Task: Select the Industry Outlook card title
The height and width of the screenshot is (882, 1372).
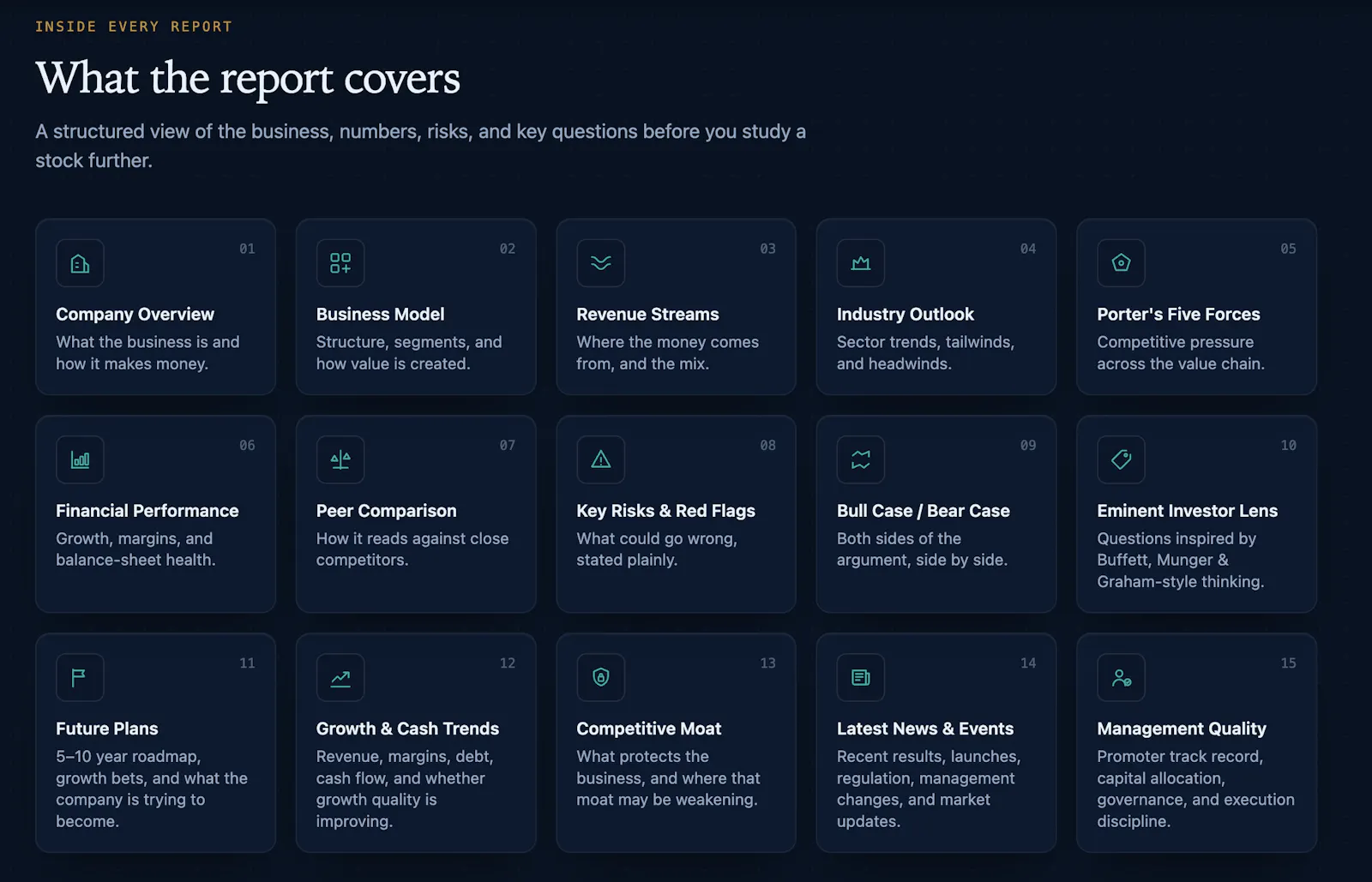Action: pyautogui.click(x=906, y=315)
